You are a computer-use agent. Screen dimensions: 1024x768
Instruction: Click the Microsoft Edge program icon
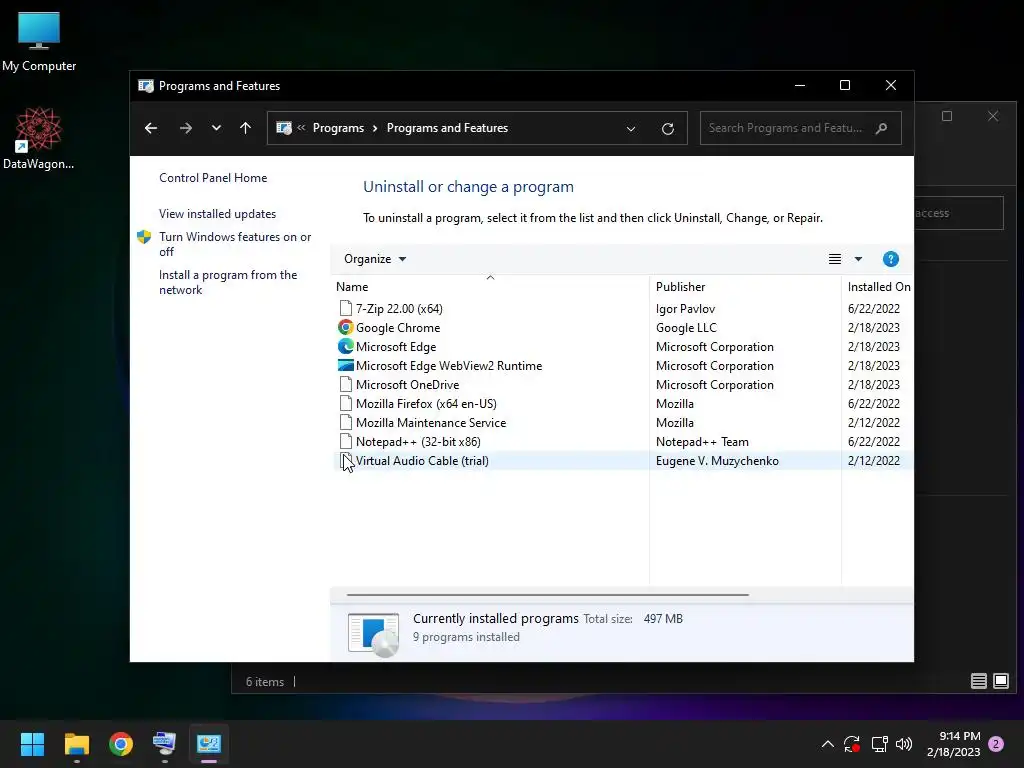tap(345, 346)
